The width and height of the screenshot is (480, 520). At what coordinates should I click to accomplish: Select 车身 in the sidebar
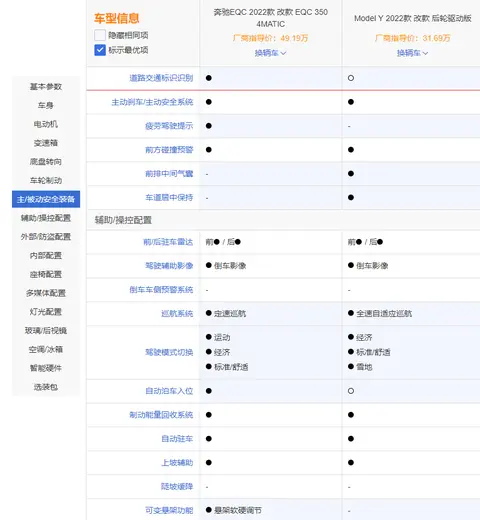46,105
